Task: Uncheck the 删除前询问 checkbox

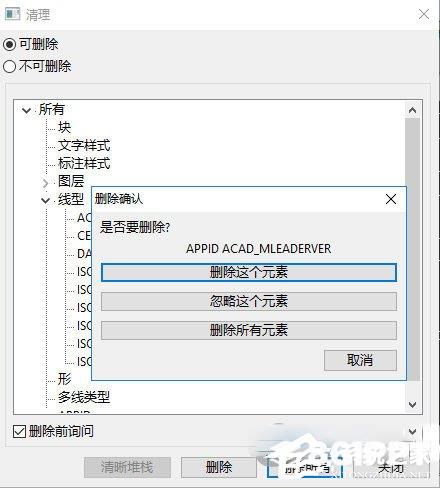Action: coord(19,432)
